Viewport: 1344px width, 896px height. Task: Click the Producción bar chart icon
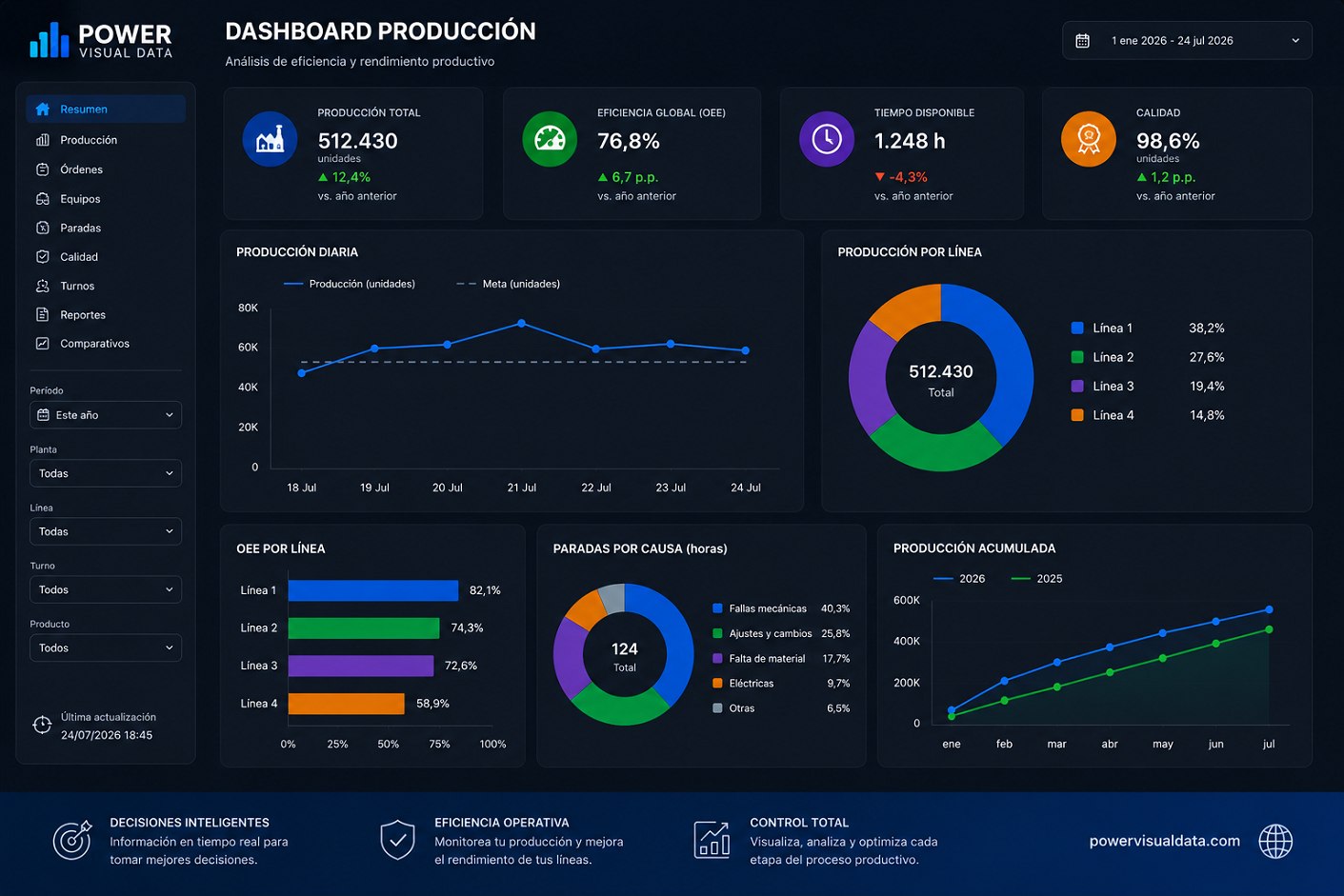point(43,140)
